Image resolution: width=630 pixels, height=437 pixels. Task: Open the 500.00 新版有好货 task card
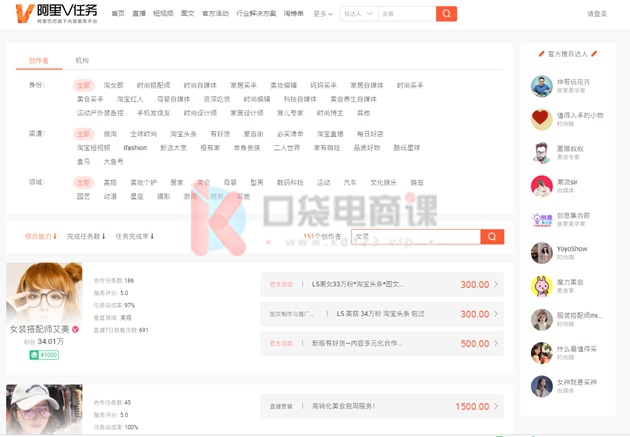pyautogui.click(x=382, y=343)
